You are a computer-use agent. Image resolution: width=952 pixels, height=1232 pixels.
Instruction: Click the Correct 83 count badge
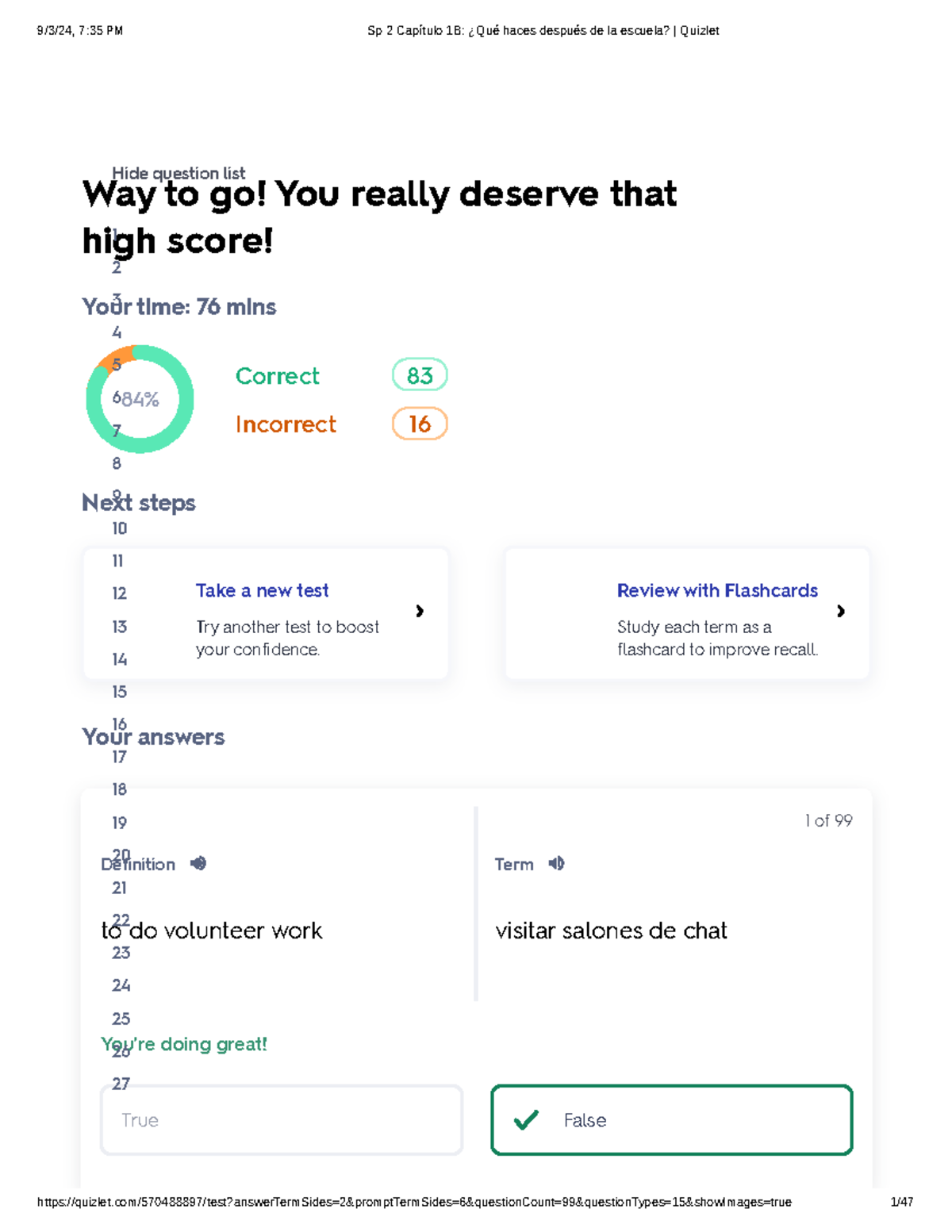[x=420, y=375]
